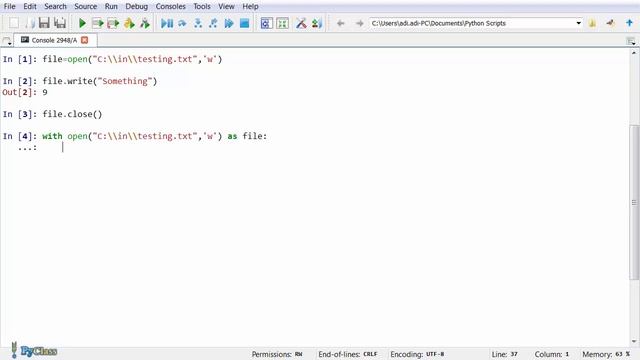Image resolution: width=640 pixels, height=360 pixels.
Task: Open the View menu
Action: tap(226, 7)
